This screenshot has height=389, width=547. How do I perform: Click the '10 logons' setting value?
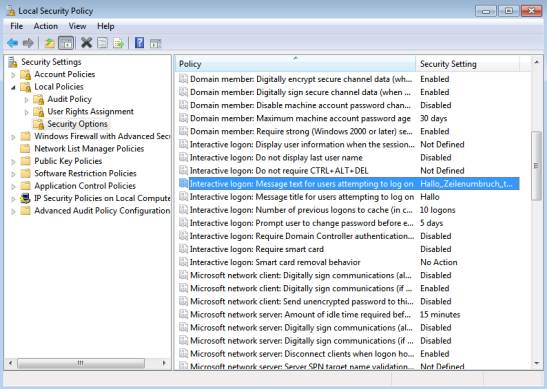pyautogui.click(x=437, y=210)
